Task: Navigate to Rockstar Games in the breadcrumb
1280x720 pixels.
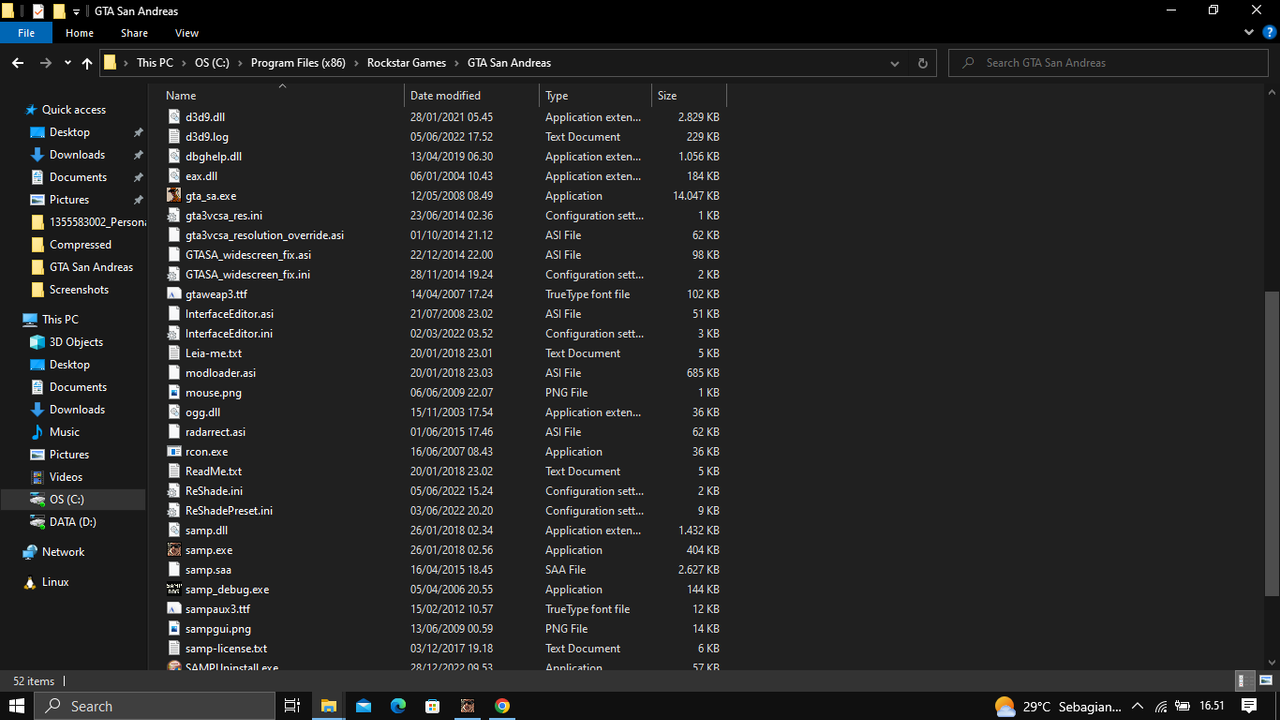Action: (406, 63)
